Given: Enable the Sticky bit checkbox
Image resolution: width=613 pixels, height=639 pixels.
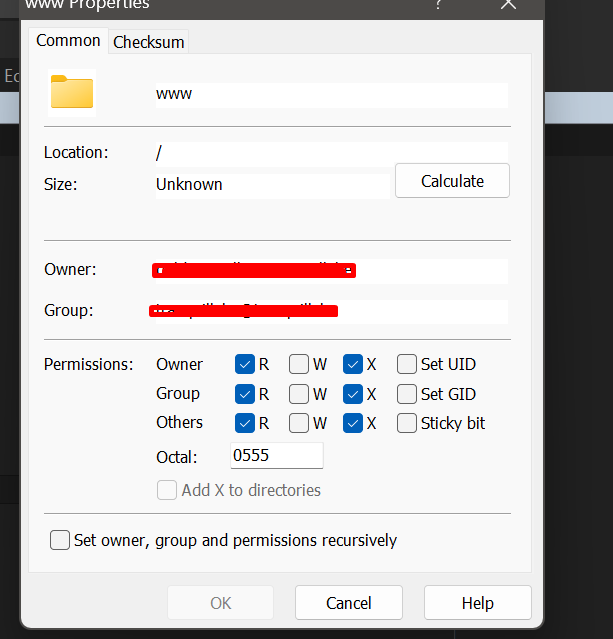Looking at the screenshot, I should click(x=407, y=423).
